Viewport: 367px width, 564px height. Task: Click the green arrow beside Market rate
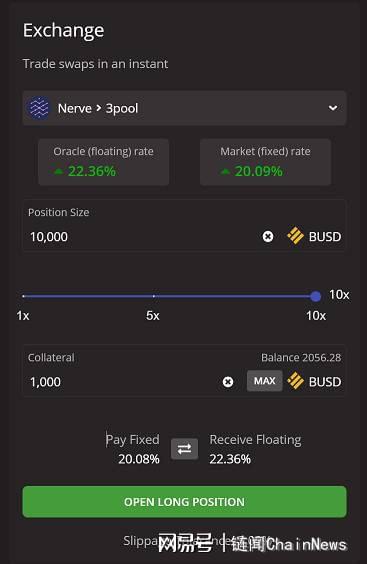pos(225,172)
